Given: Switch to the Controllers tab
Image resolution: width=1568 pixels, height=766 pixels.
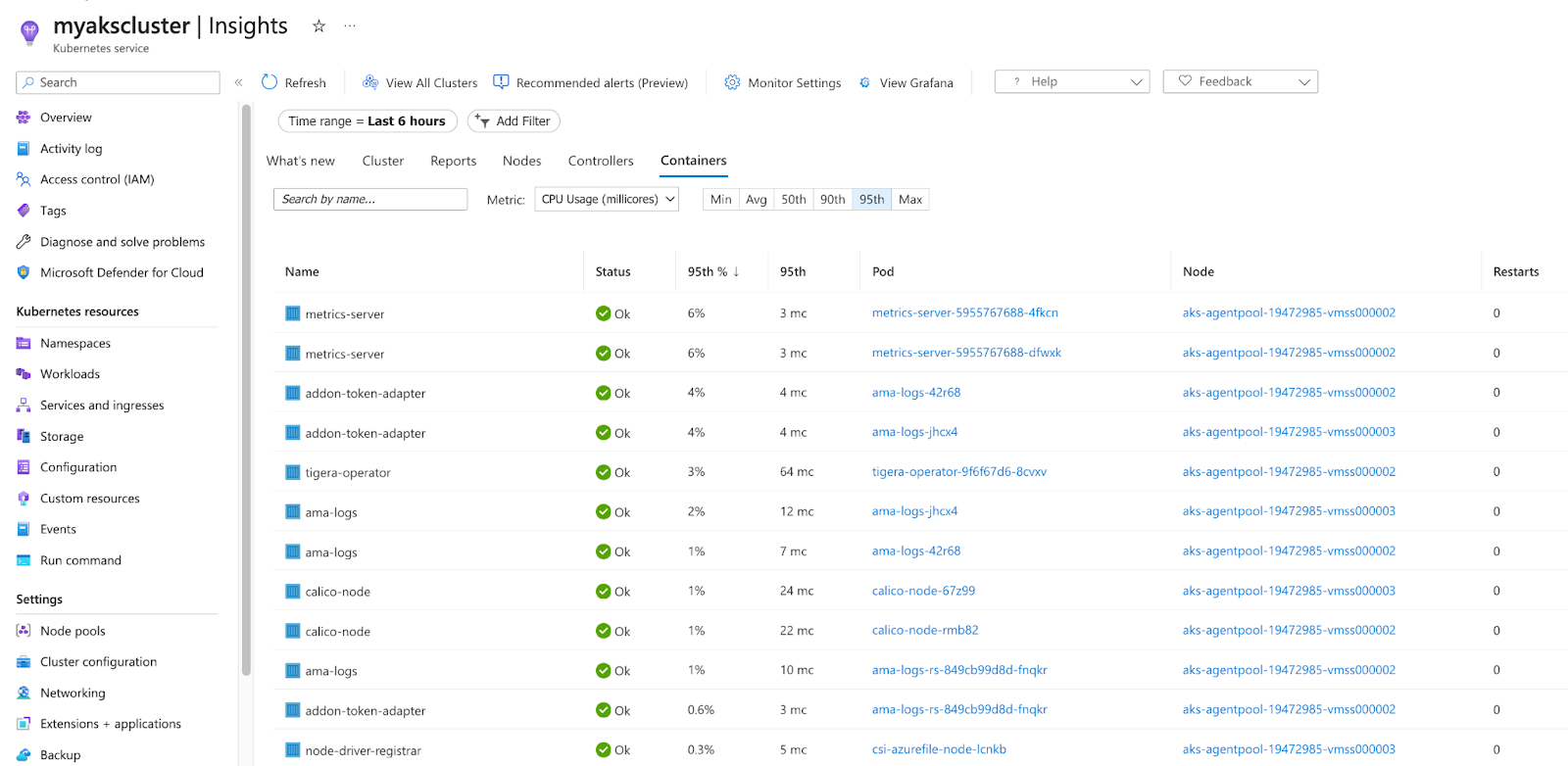Looking at the screenshot, I should tap(601, 161).
